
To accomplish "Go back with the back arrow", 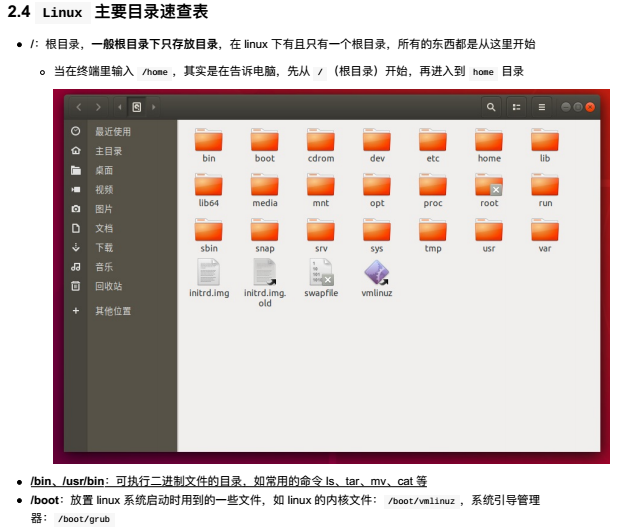I will coord(79,107).
